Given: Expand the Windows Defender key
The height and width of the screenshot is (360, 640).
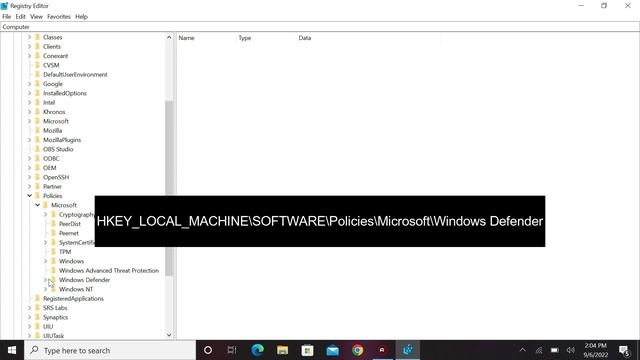Looking at the screenshot, I should [45, 280].
